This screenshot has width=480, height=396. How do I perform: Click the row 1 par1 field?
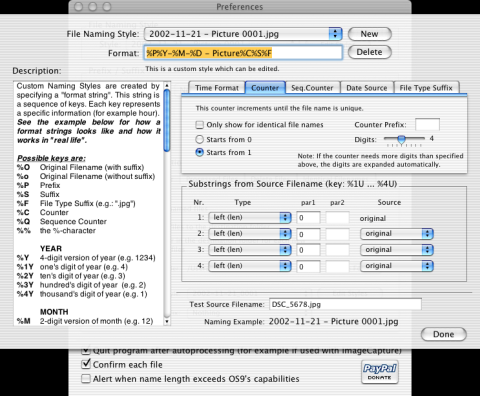[x=308, y=218]
